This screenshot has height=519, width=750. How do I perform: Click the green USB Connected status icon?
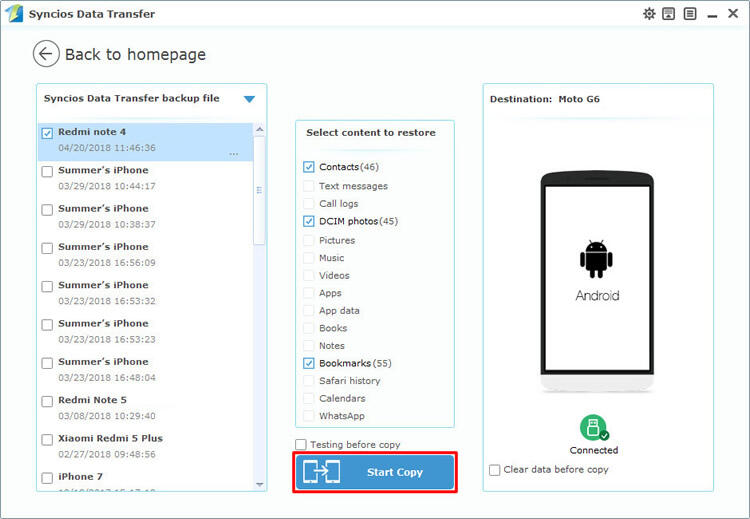[594, 427]
